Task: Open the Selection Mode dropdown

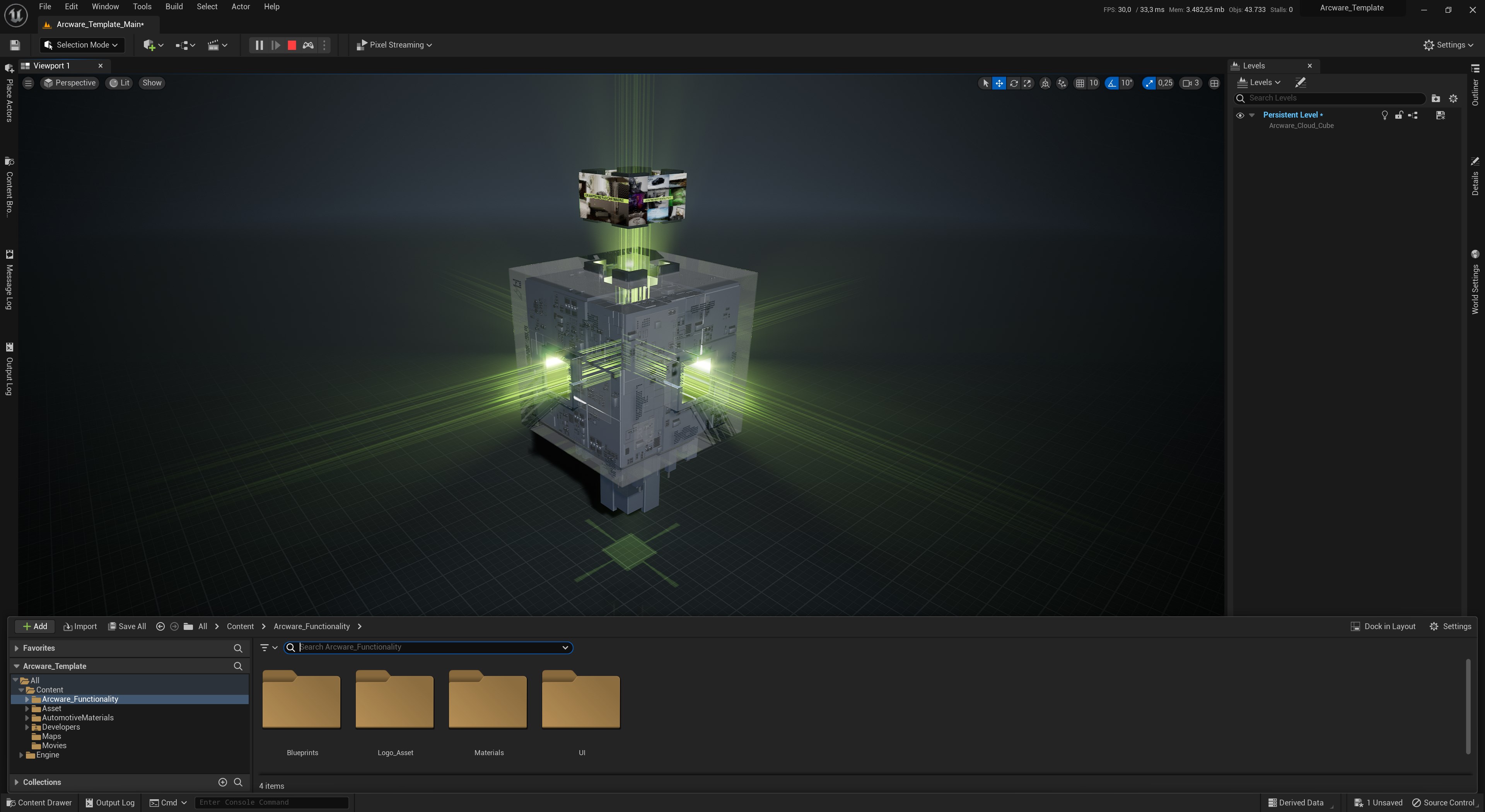Action: click(82, 45)
